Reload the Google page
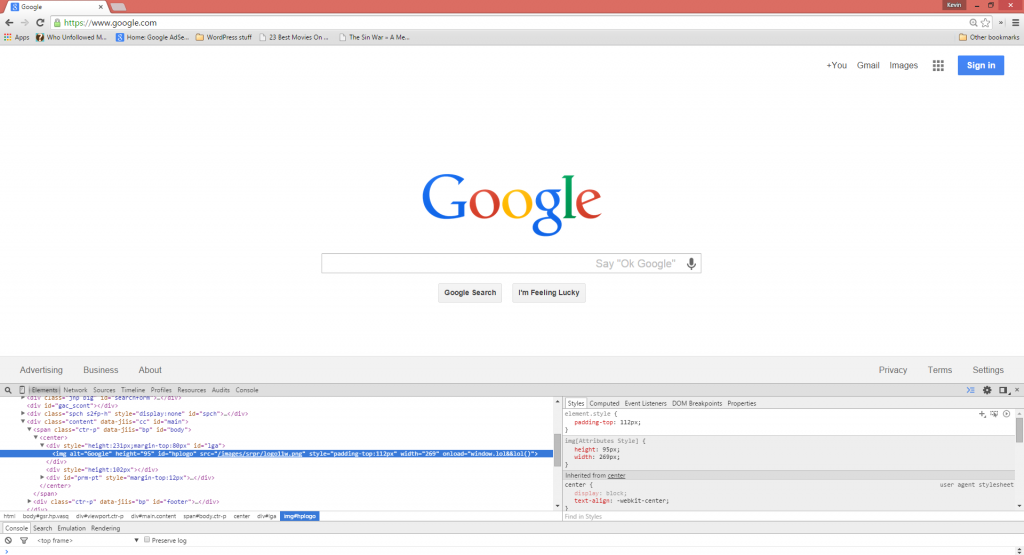This screenshot has width=1024, height=555. point(40,23)
